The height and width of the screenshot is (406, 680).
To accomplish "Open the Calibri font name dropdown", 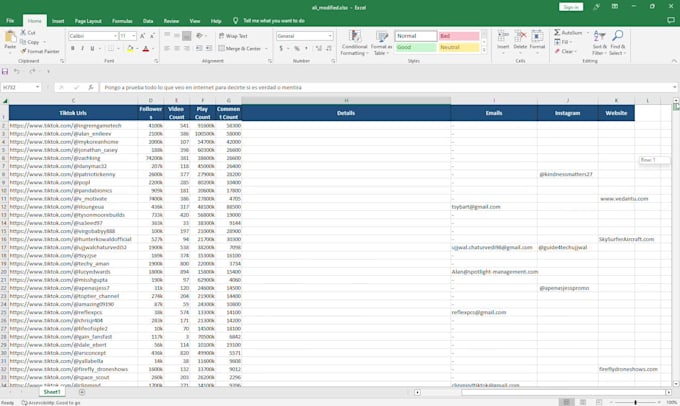I will [x=115, y=36].
